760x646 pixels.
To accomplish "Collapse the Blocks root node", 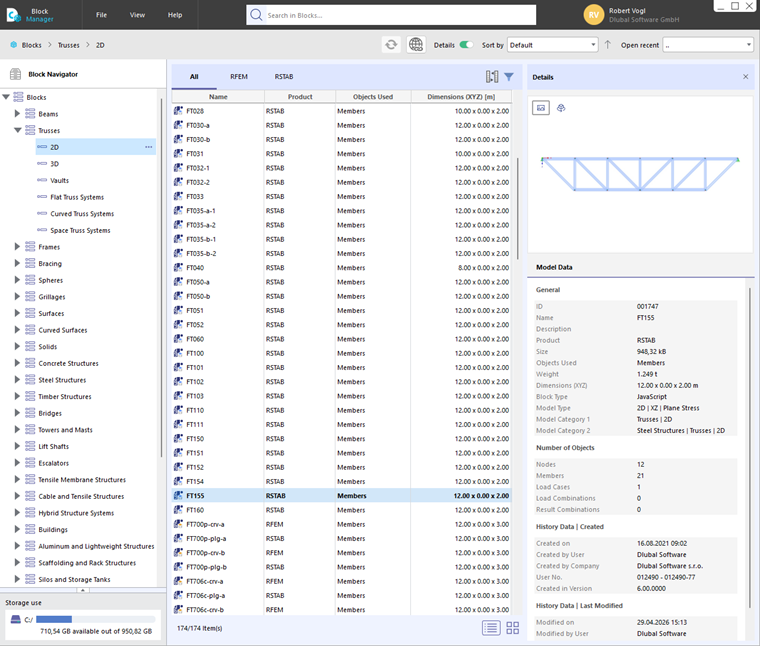I will [6, 97].
